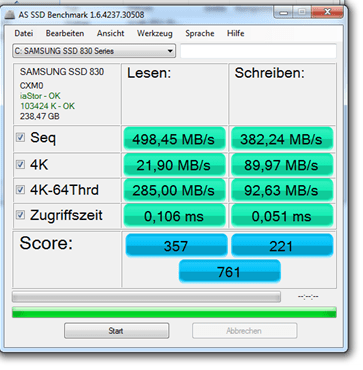Image resolution: width=363 pixels, height=370 pixels.
Task: Open the Ansicht menu
Action: (110, 33)
